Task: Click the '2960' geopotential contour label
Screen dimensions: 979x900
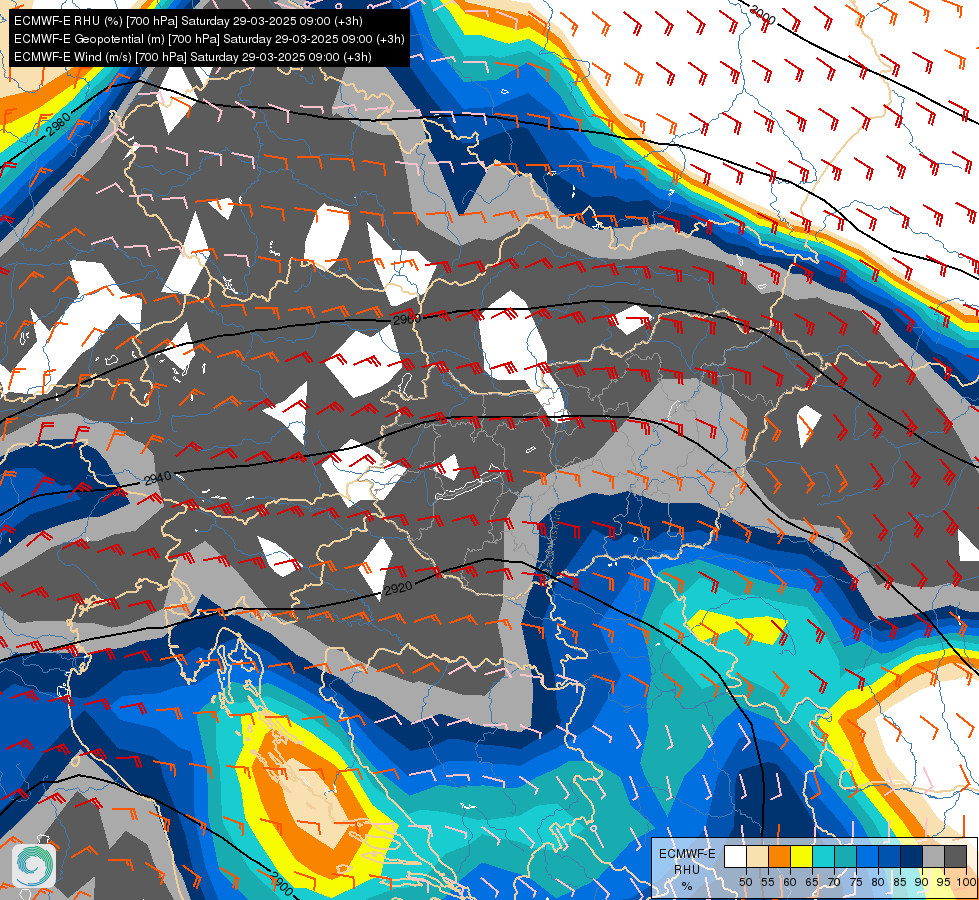Action: click(x=407, y=319)
